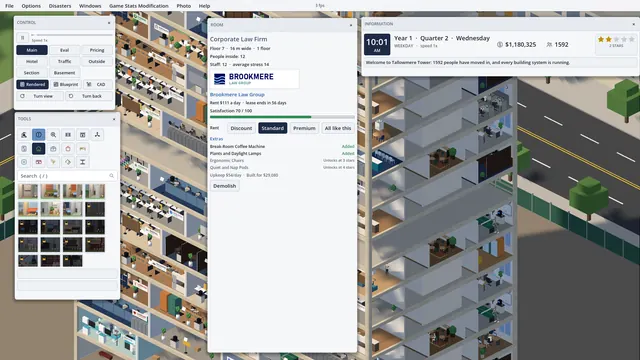
Task: Click the 10:01 AM clock display
Action: pos(377,44)
